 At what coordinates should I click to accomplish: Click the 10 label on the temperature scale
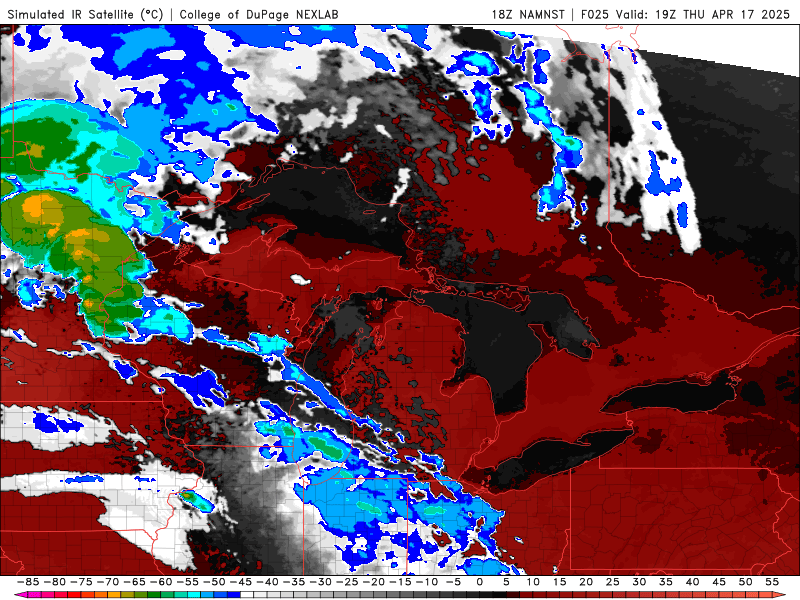pyautogui.click(x=533, y=582)
